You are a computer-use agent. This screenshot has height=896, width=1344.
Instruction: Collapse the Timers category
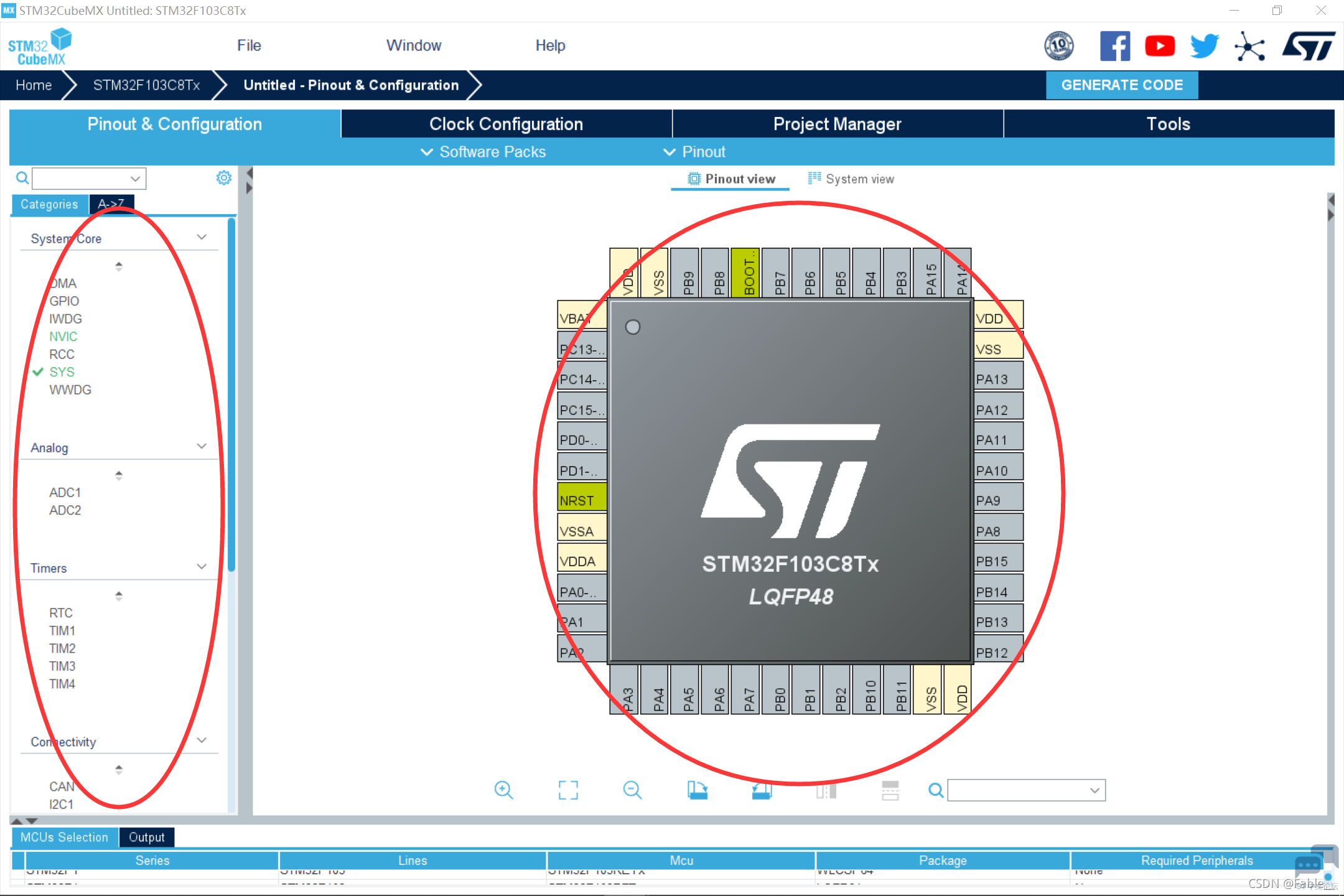[202, 566]
